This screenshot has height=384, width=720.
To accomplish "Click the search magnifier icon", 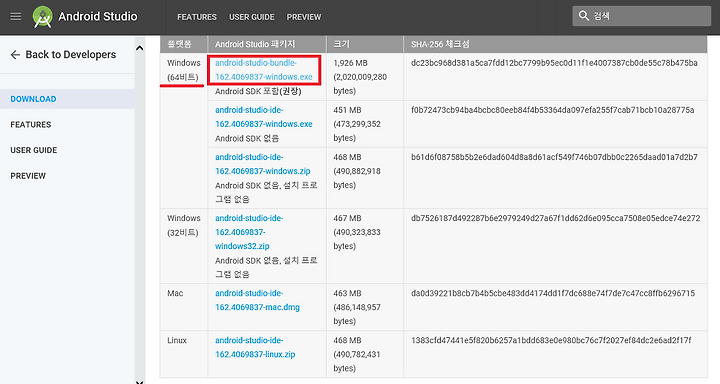I will [583, 16].
